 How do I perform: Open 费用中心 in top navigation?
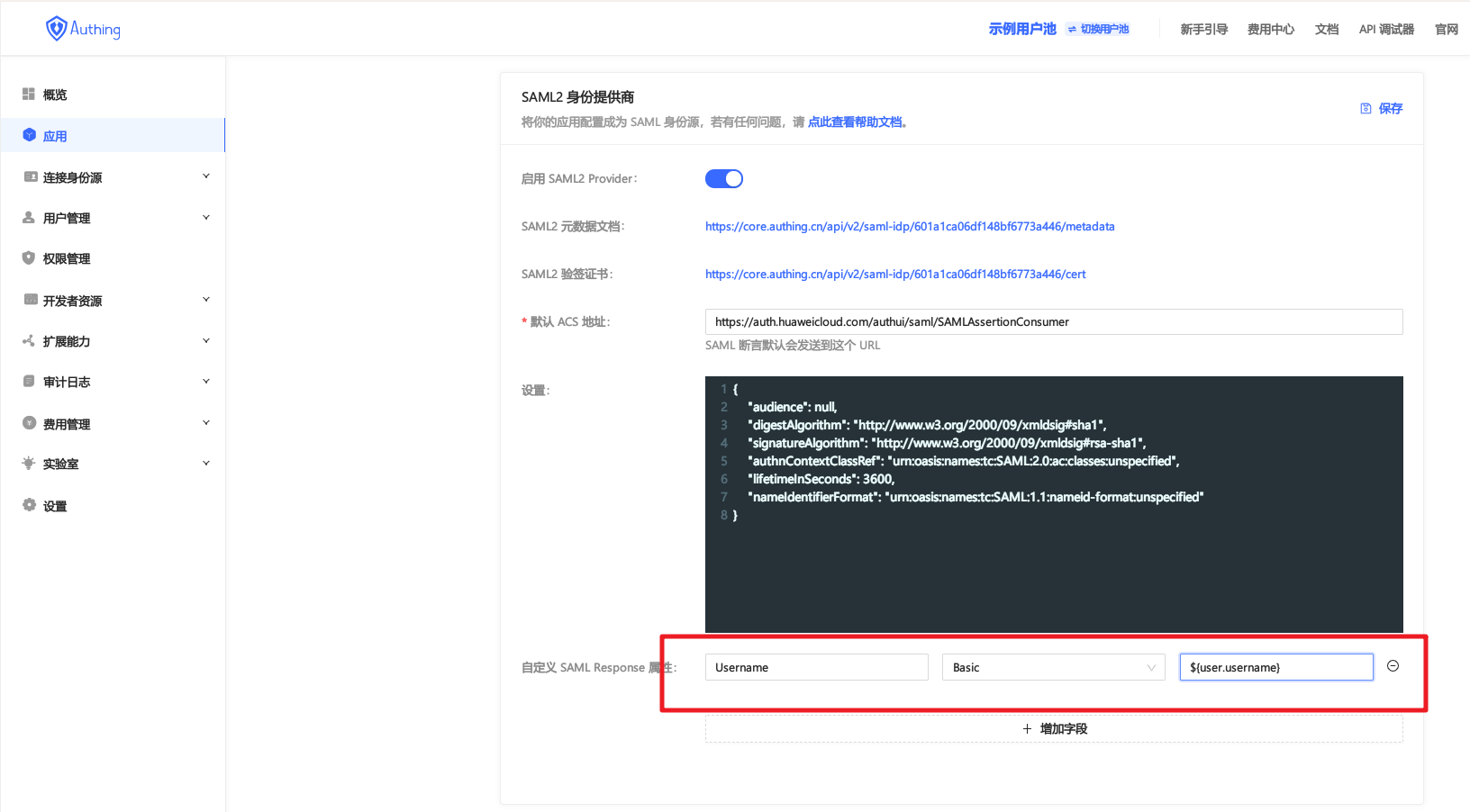[1270, 30]
